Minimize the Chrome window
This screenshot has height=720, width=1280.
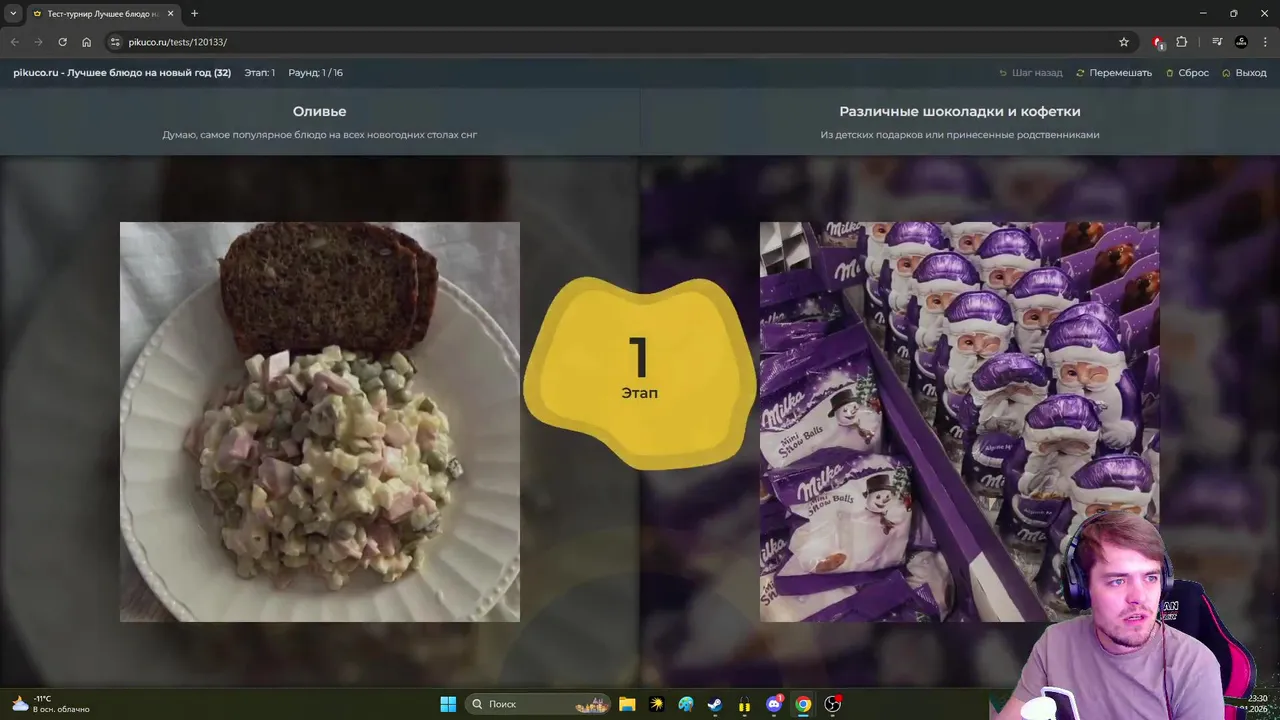pyautogui.click(x=1203, y=13)
